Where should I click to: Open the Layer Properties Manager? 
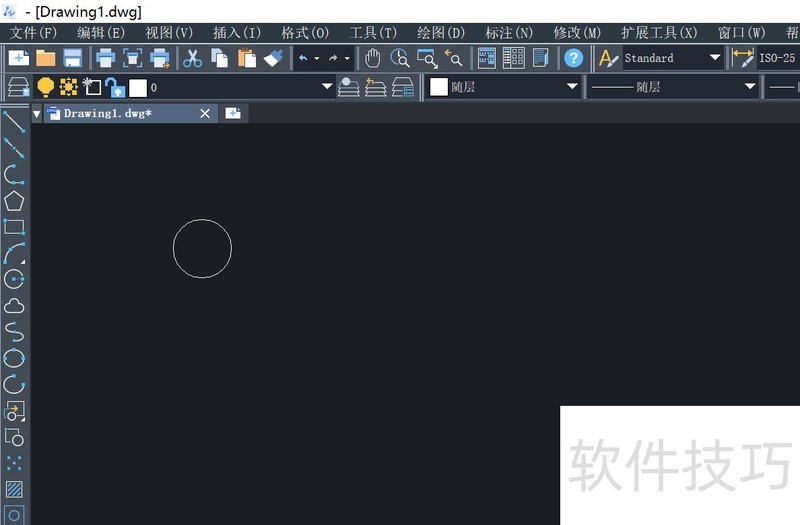(19, 87)
